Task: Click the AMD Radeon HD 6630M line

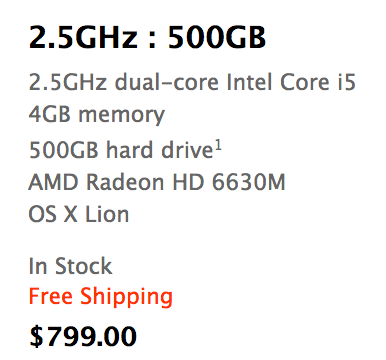Action: tap(157, 182)
